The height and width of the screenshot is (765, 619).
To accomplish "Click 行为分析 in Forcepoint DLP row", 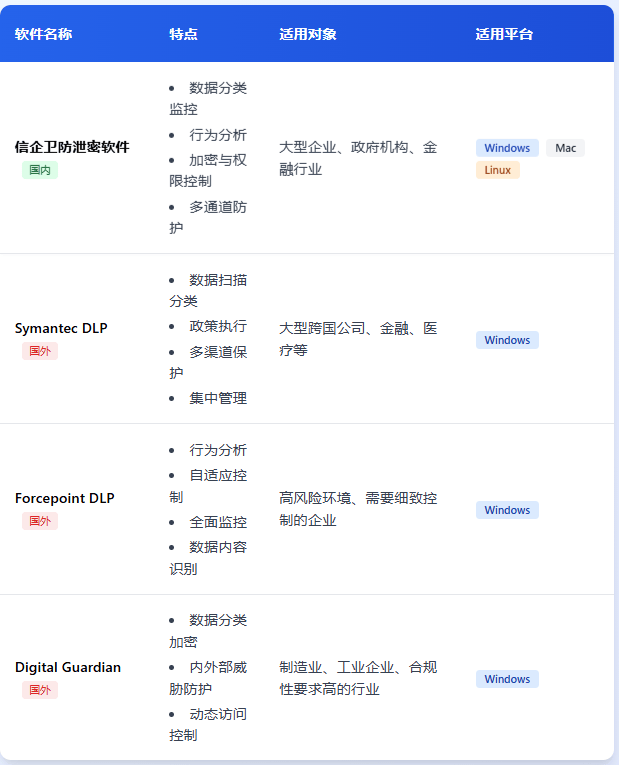I will pos(208,450).
